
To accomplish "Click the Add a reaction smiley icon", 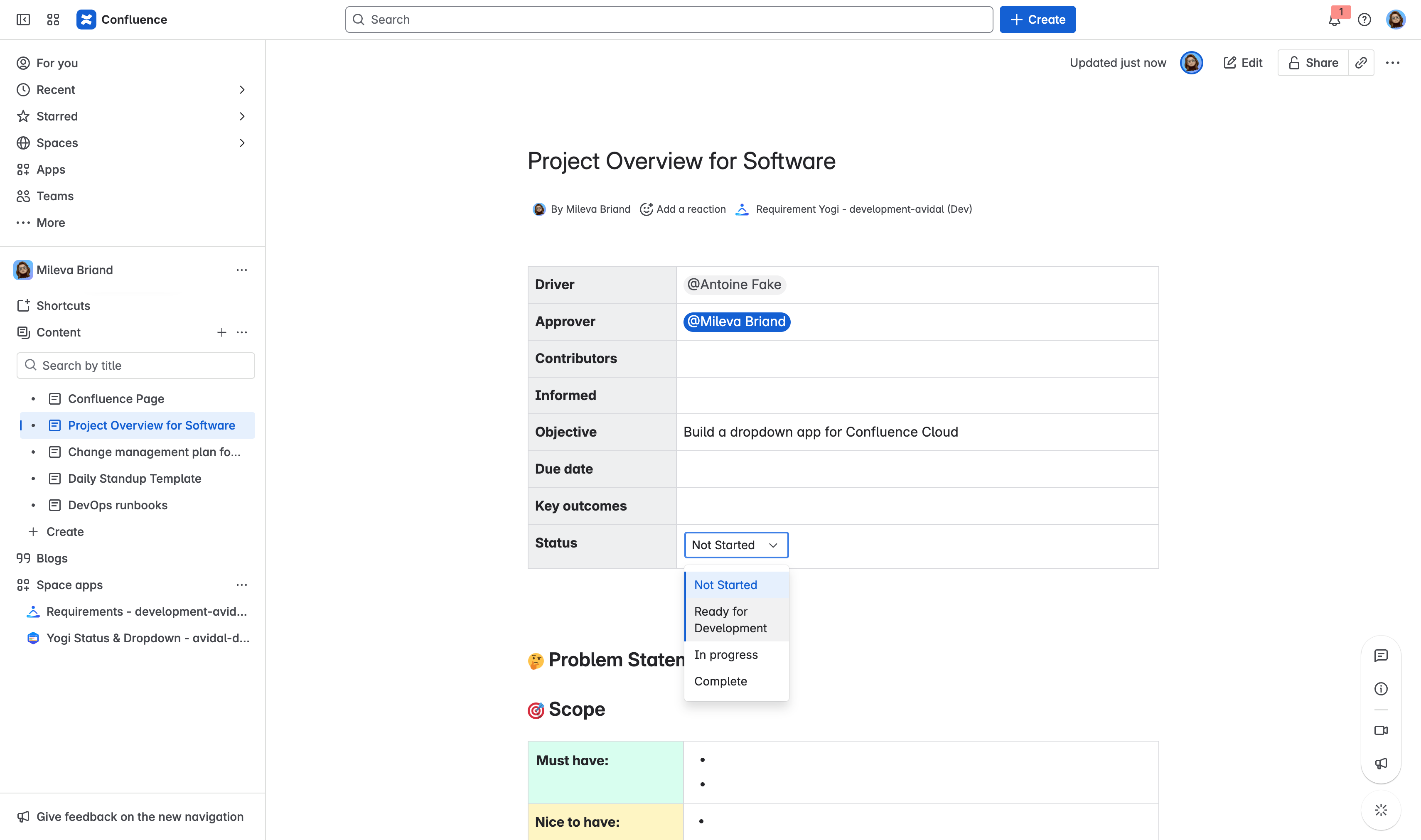I will (x=647, y=209).
